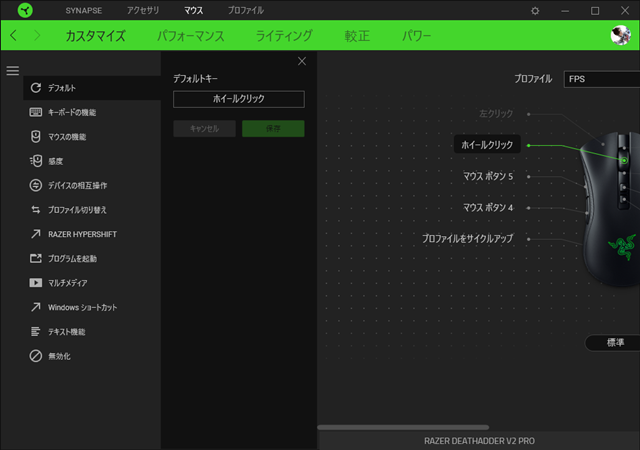This screenshot has height=450, width=640.
Task: Select the 感度 sensitivity icon
Action: 36,161
